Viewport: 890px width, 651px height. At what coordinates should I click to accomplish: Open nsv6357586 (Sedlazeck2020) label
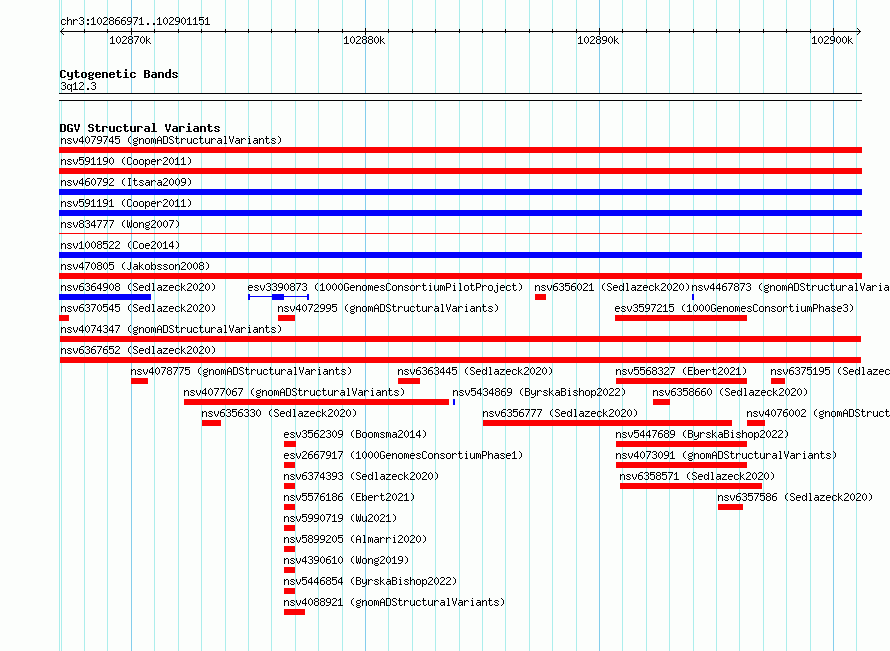point(795,497)
